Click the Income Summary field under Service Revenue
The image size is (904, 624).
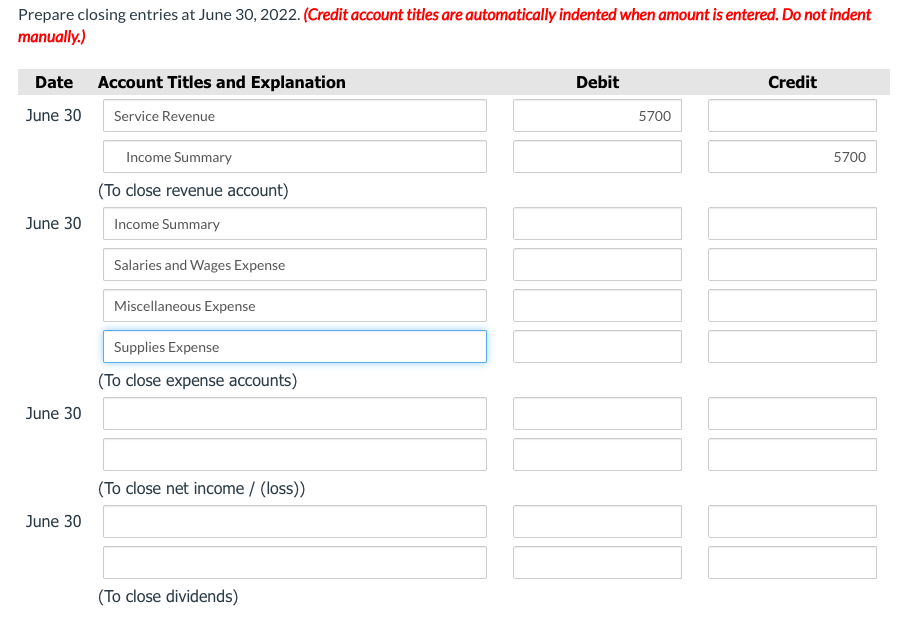tap(294, 156)
